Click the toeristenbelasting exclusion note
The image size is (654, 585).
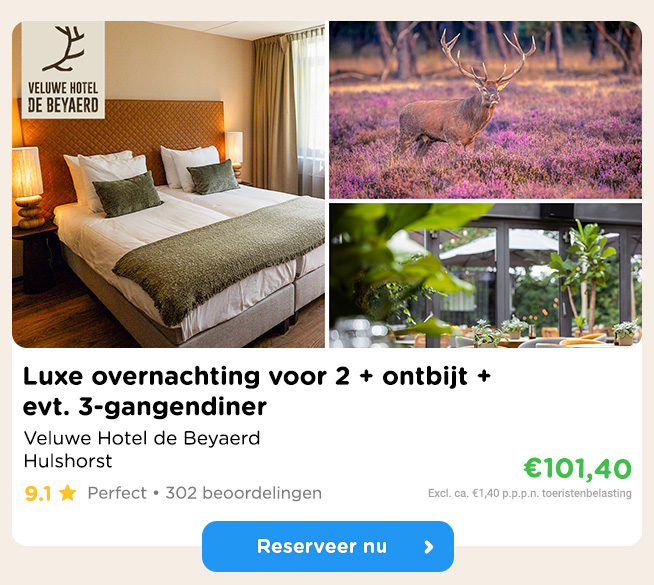tap(530, 494)
